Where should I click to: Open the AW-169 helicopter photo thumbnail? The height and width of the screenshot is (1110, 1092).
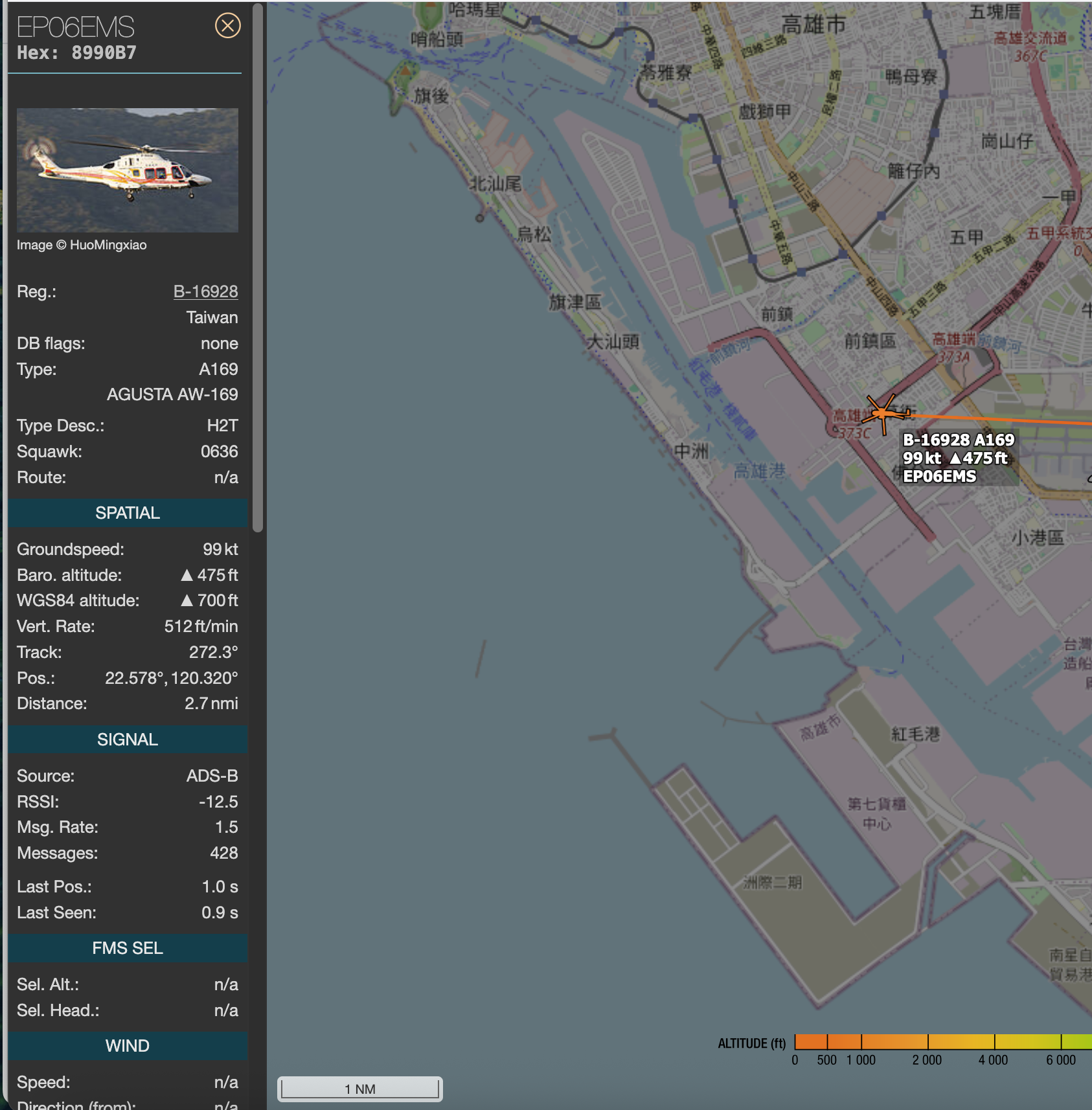click(x=128, y=170)
